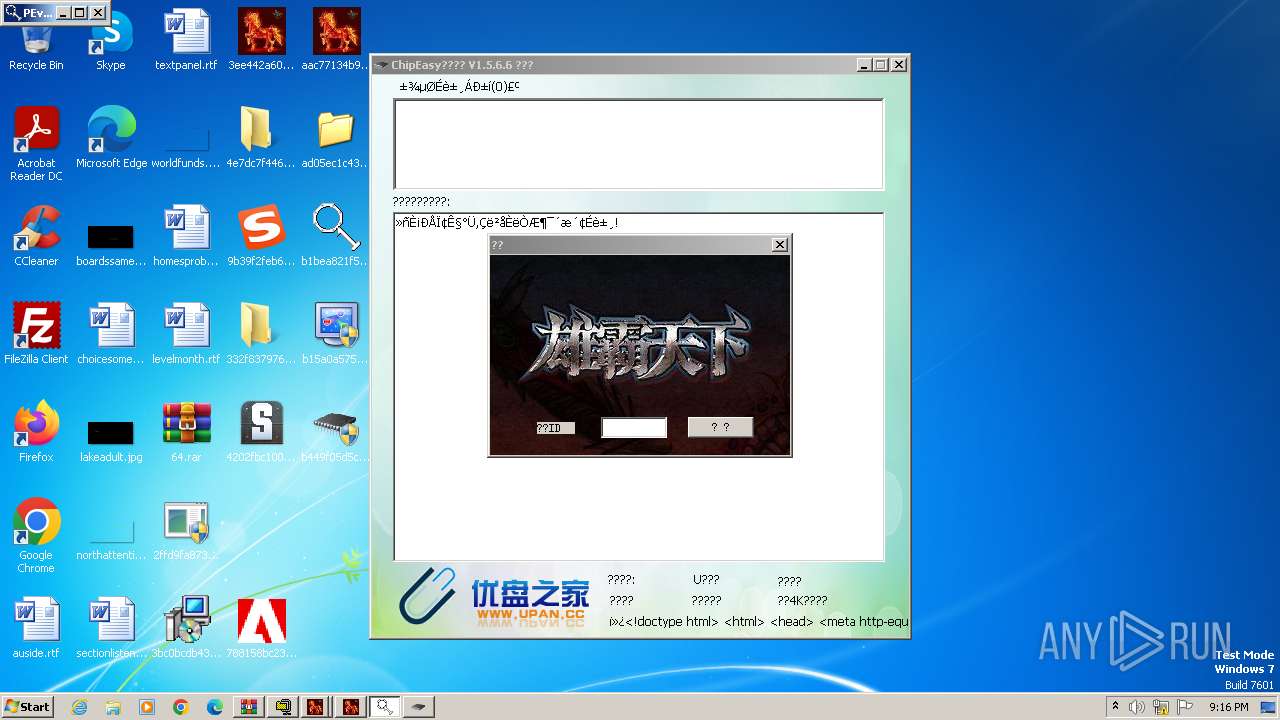
Task: Click the ID input field in the login dialog
Action: [x=634, y=428]
